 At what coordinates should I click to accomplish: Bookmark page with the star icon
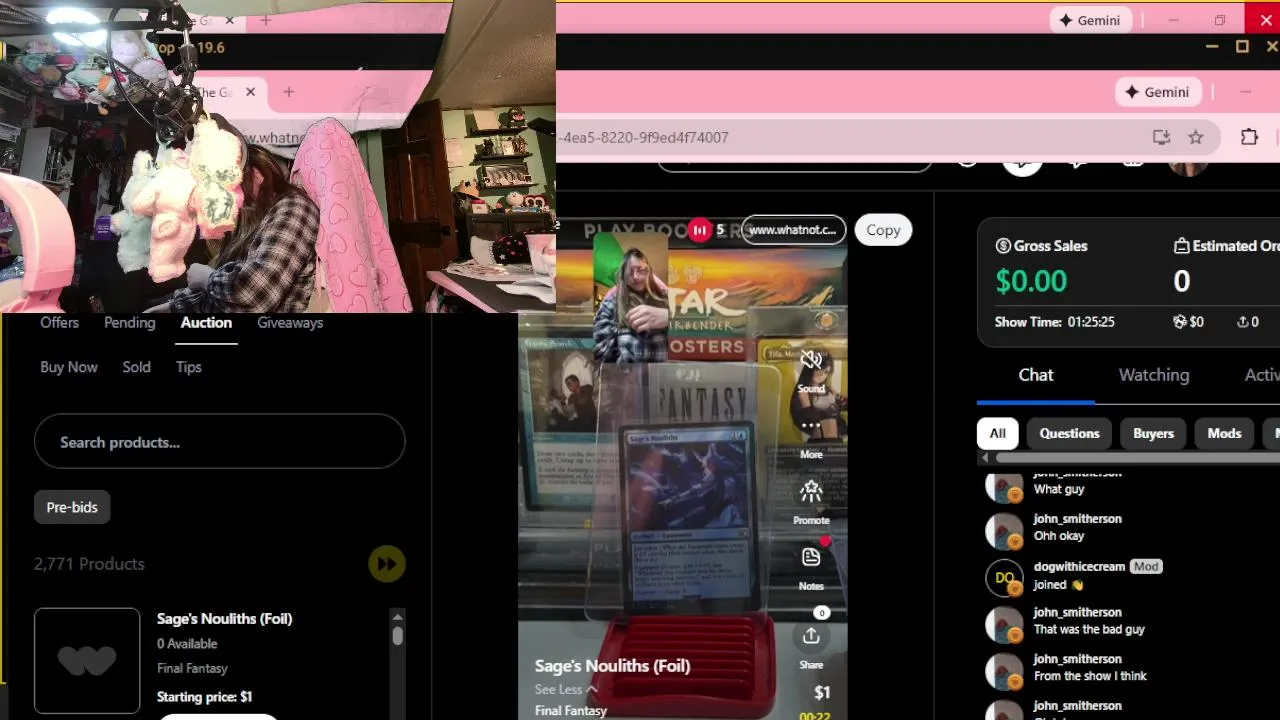[x=1196, y=137]
